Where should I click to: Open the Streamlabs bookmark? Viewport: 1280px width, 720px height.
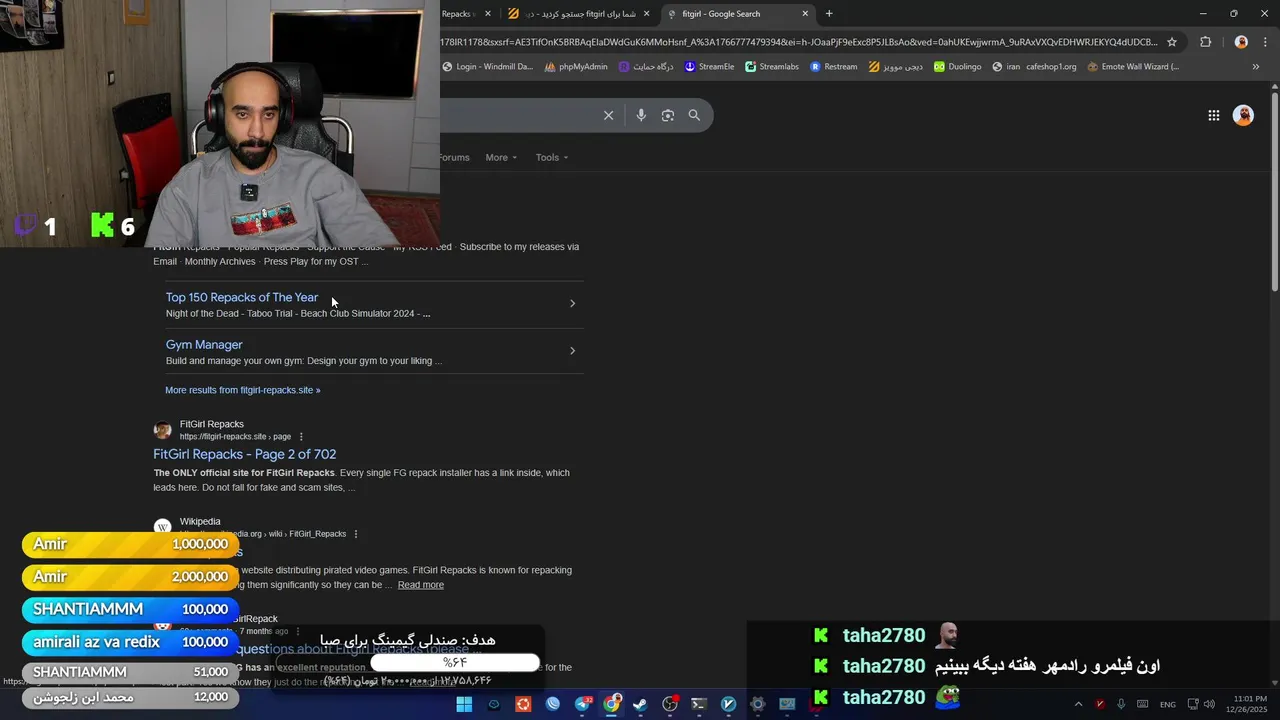click(771, 67)
